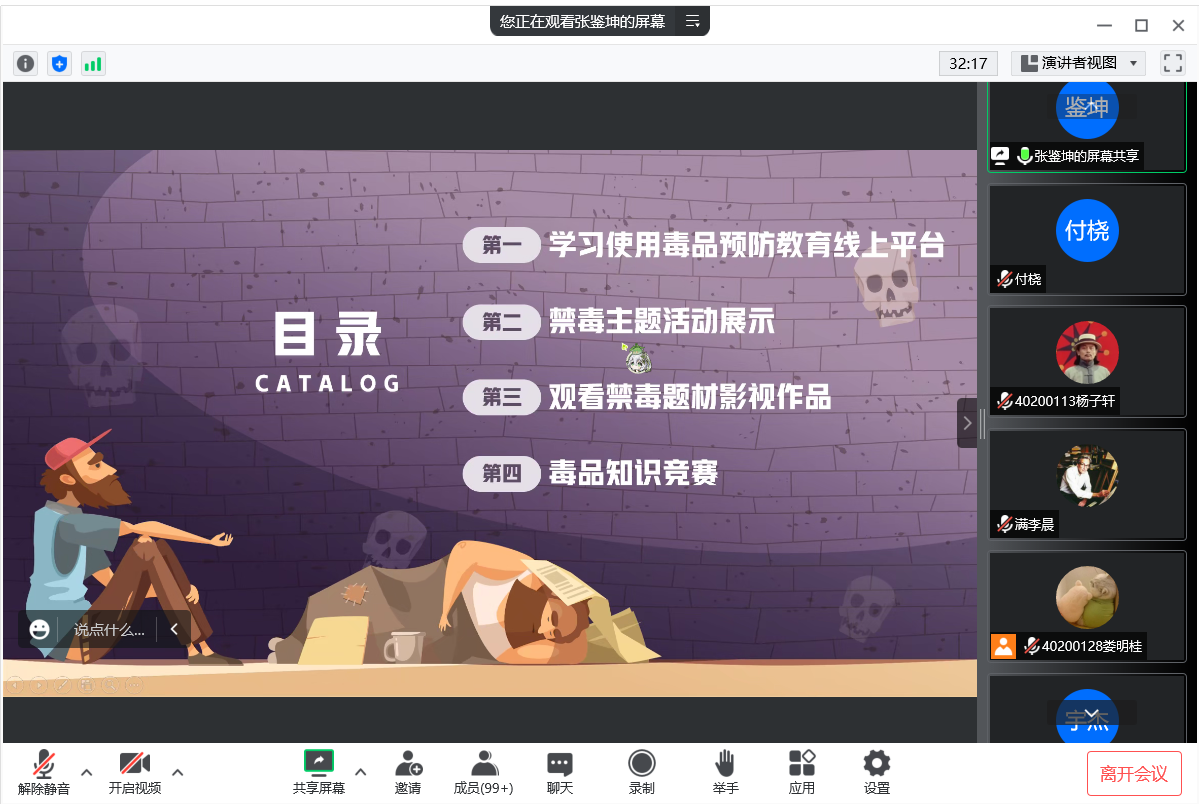The width and height of the screenshot is (1199, 804).
Task: Expand audio options arrow beside 解除静音
Action: pyautogui.click(x=87, y=772)
